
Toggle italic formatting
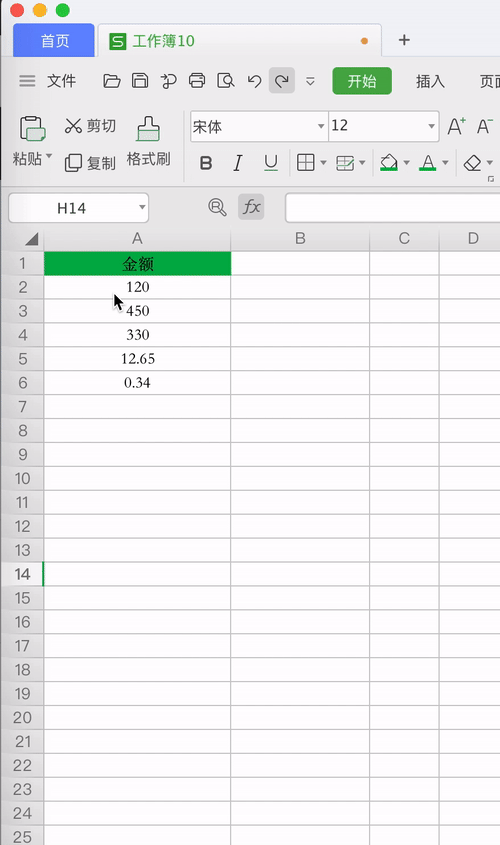tap(238, 163)
